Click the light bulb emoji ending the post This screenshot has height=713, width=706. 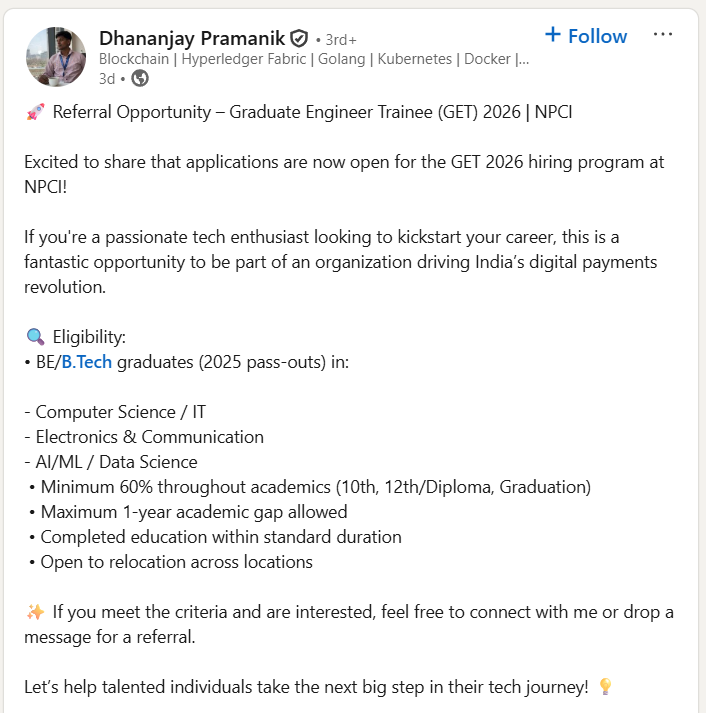click(x=604, y=686)
